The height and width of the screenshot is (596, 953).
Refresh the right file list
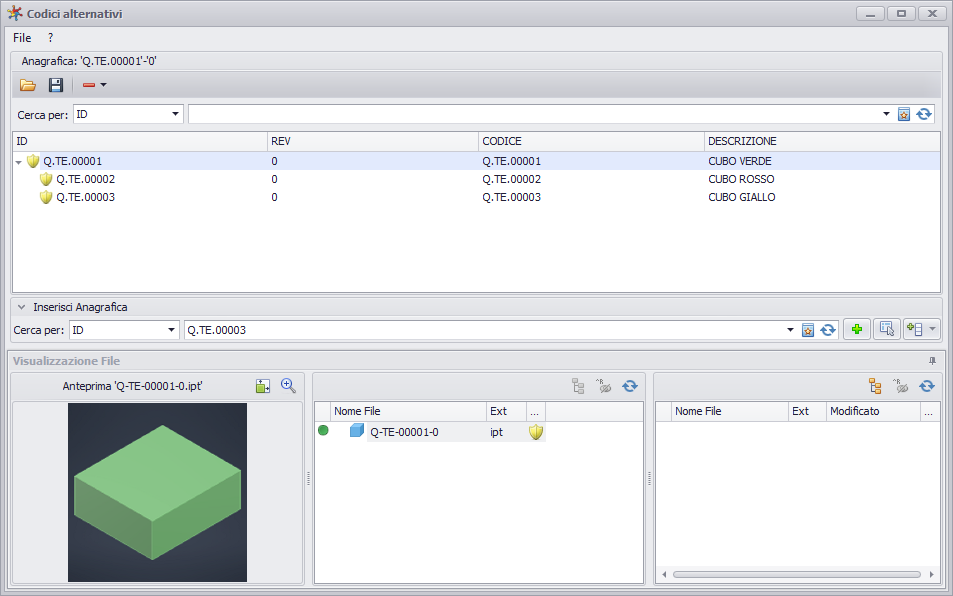point(926,386)
